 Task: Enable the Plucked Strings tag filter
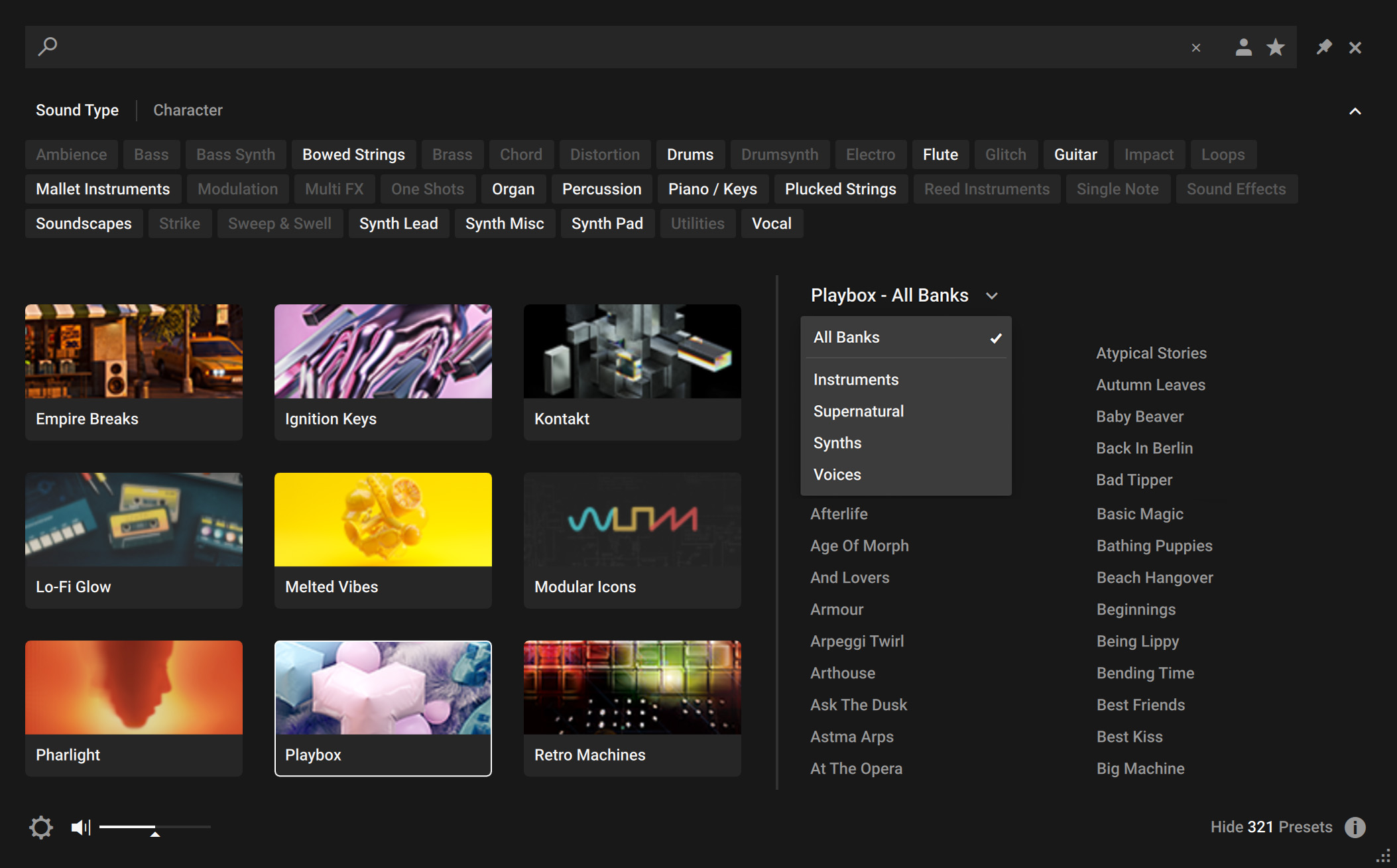point(840,189)
